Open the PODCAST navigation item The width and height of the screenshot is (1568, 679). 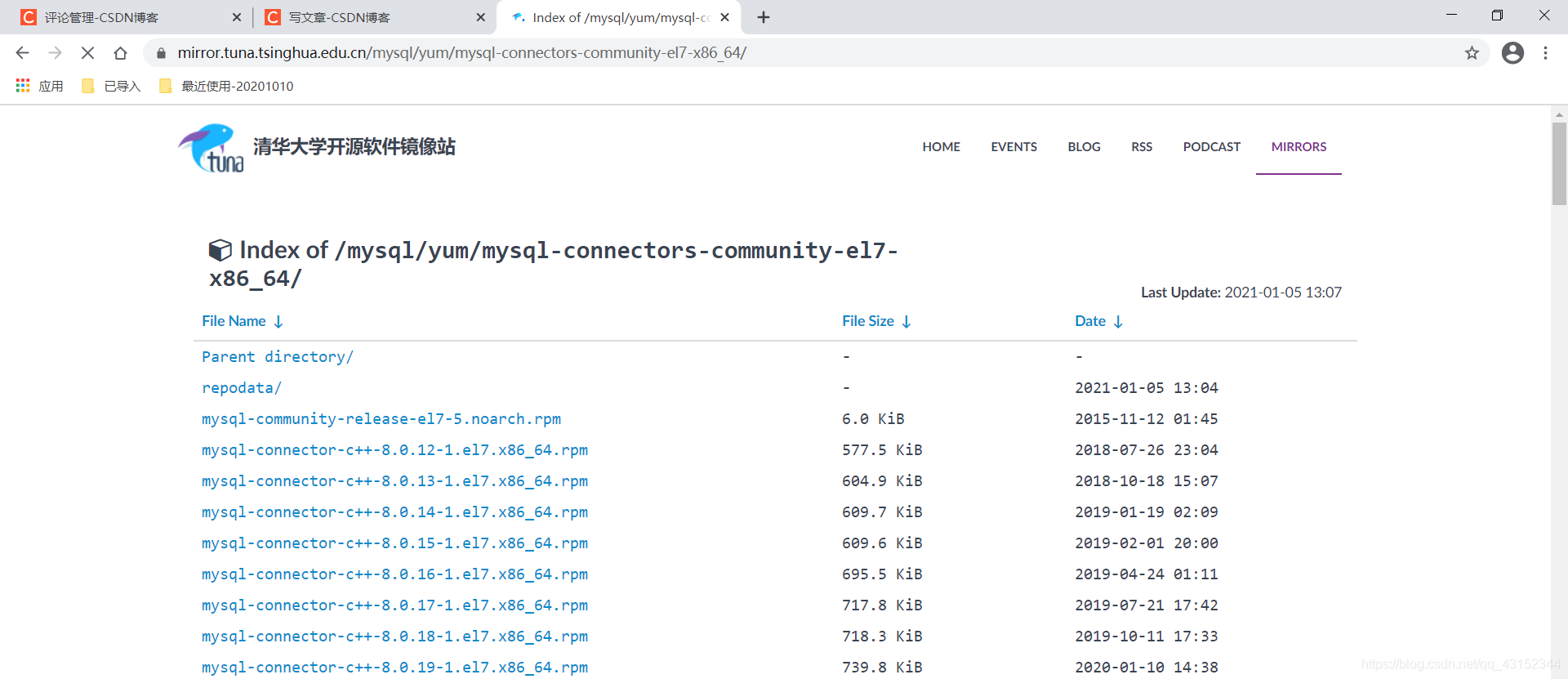(x=1211, y=147)
